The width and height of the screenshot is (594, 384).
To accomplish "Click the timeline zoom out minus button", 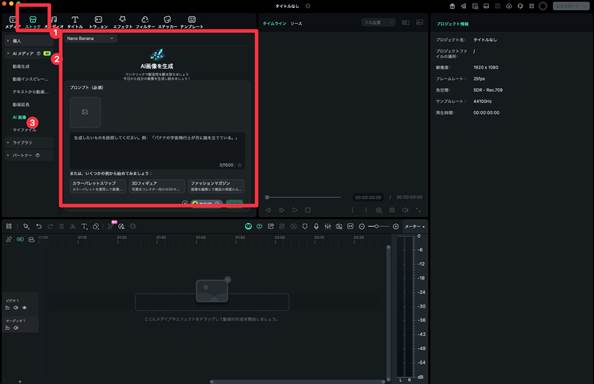I will tap(362, 226).
